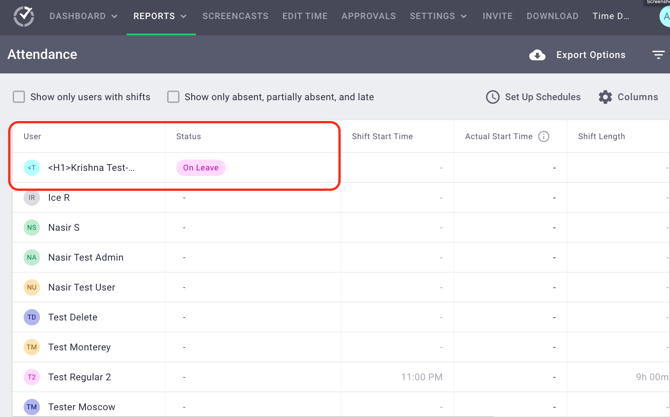This screenshot has width=670, height=417.
Task: Click the Columns gear icon
Action: [x=605, y=97]
